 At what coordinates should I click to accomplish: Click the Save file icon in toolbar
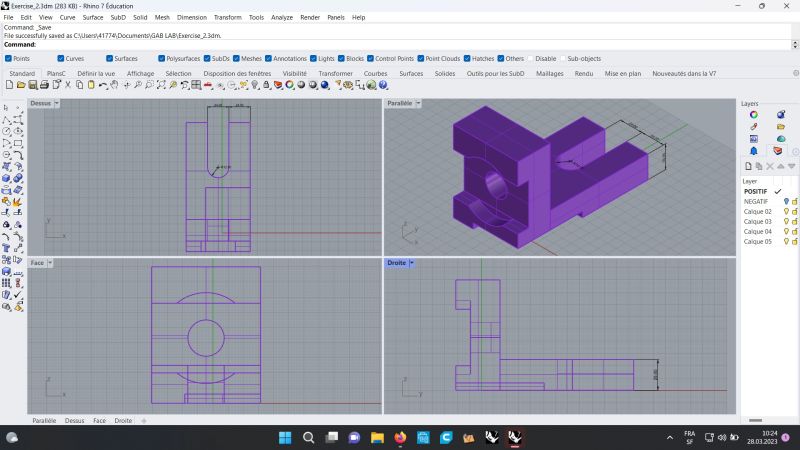[x=33, y=86]
